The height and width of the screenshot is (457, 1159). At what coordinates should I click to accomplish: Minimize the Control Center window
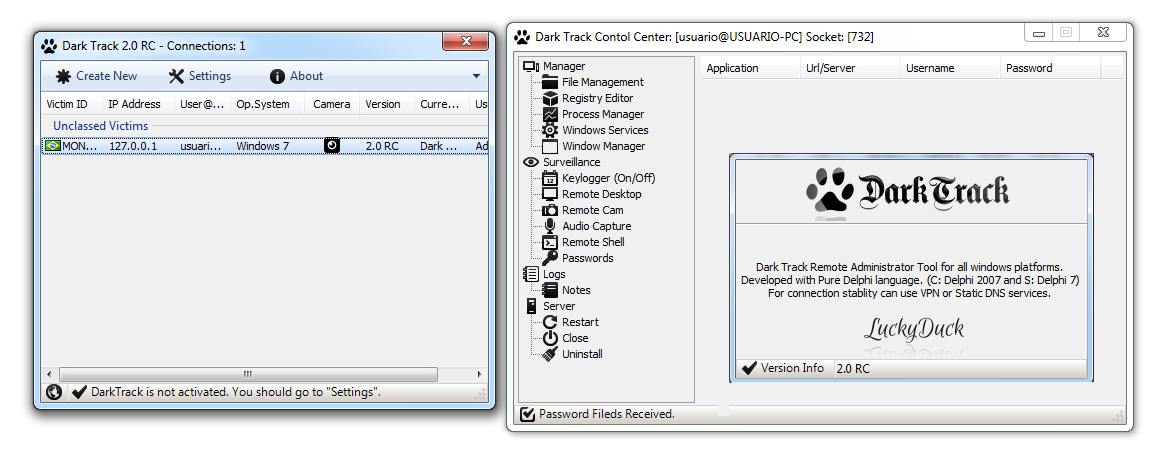click(x=1039, y=33)
